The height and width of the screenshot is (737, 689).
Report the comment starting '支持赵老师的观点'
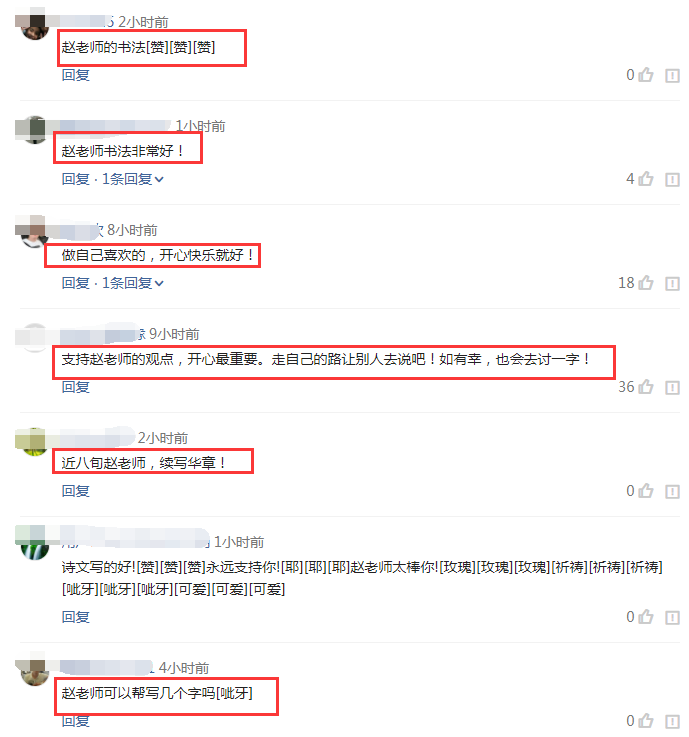click(672, 387)
